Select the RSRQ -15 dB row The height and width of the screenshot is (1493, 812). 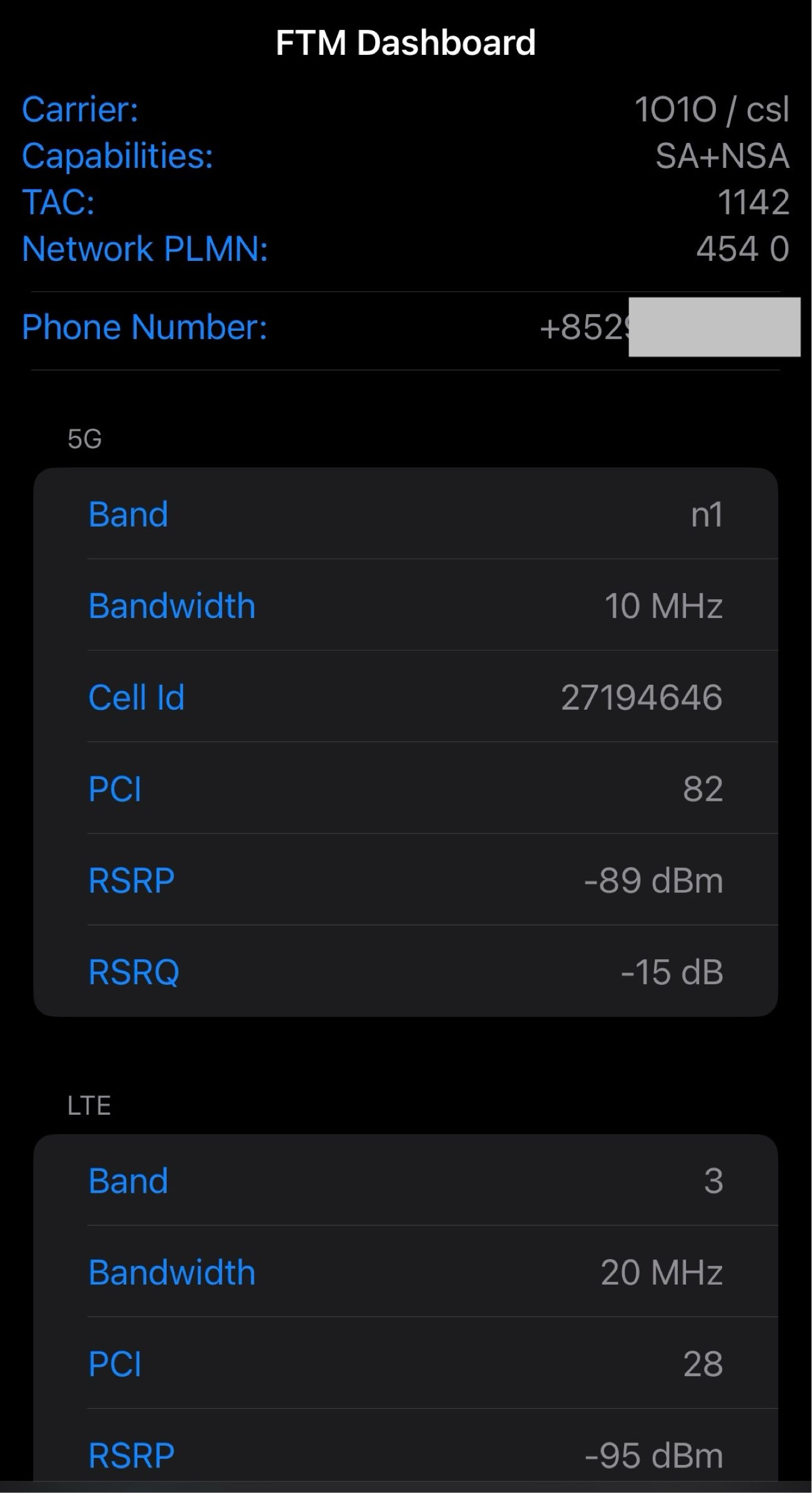click(x=406, y=971)
